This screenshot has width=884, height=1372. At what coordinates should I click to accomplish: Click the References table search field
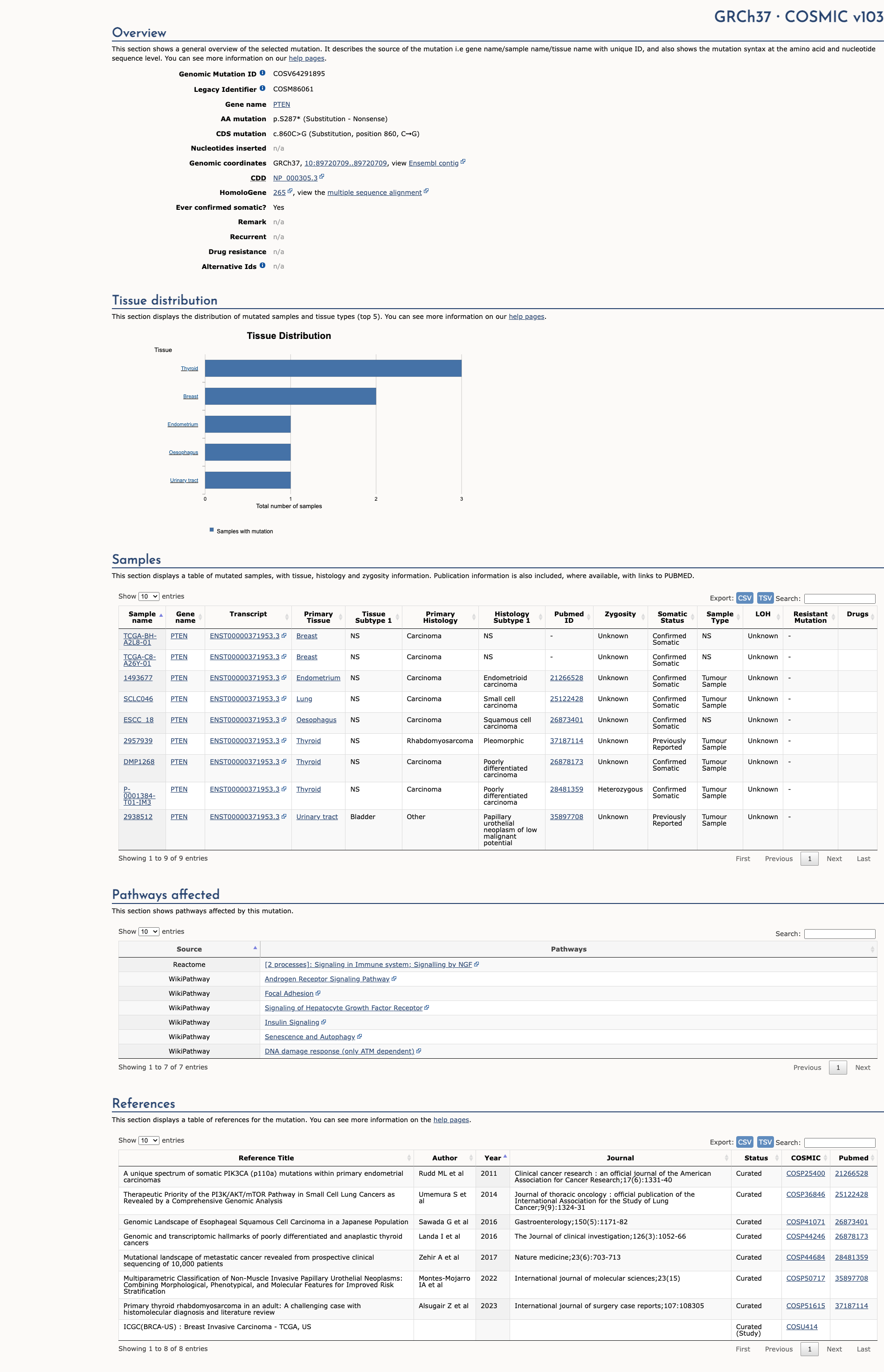click(x=839, y=1143)
